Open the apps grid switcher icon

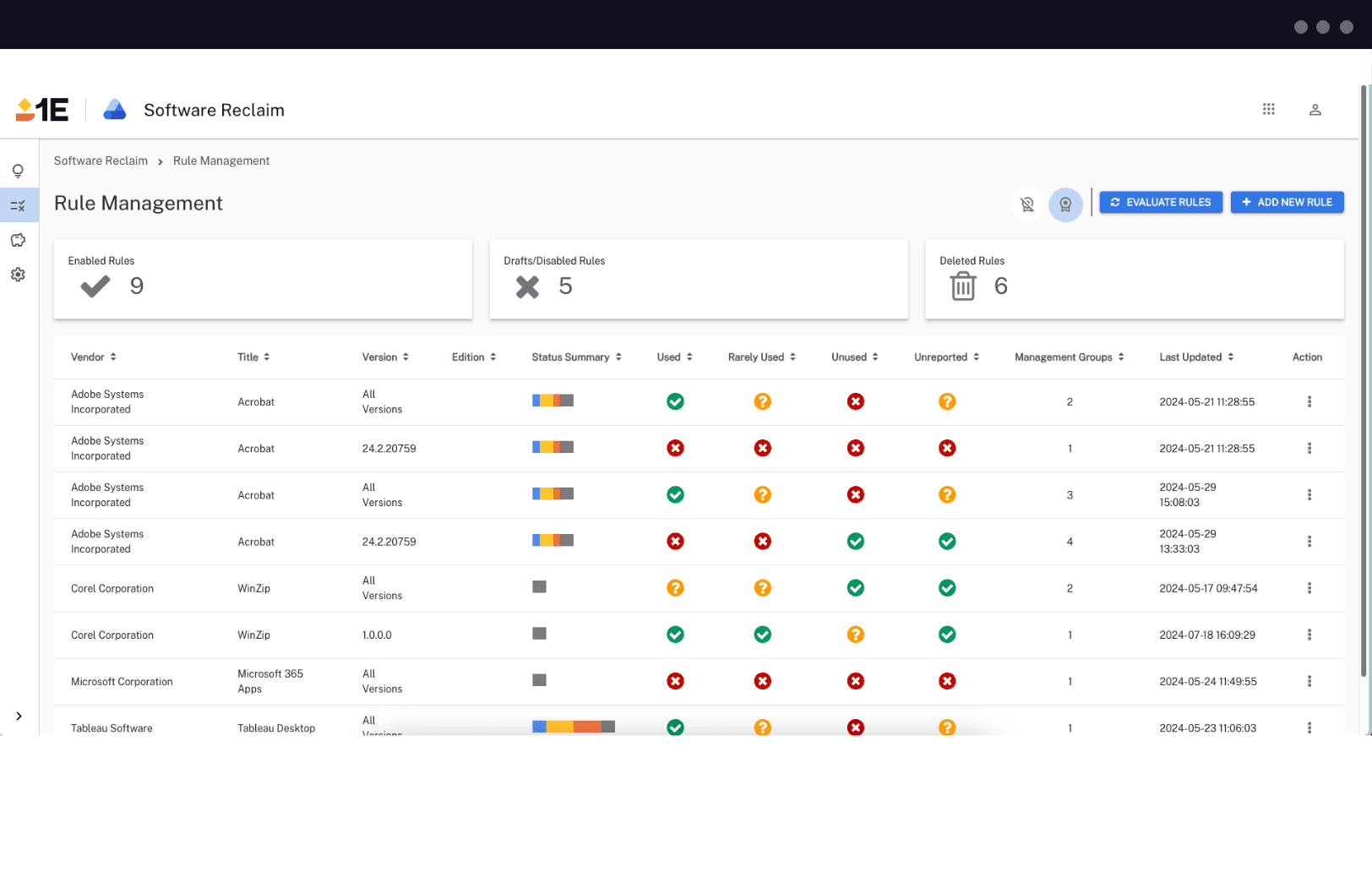(1268, 109)
